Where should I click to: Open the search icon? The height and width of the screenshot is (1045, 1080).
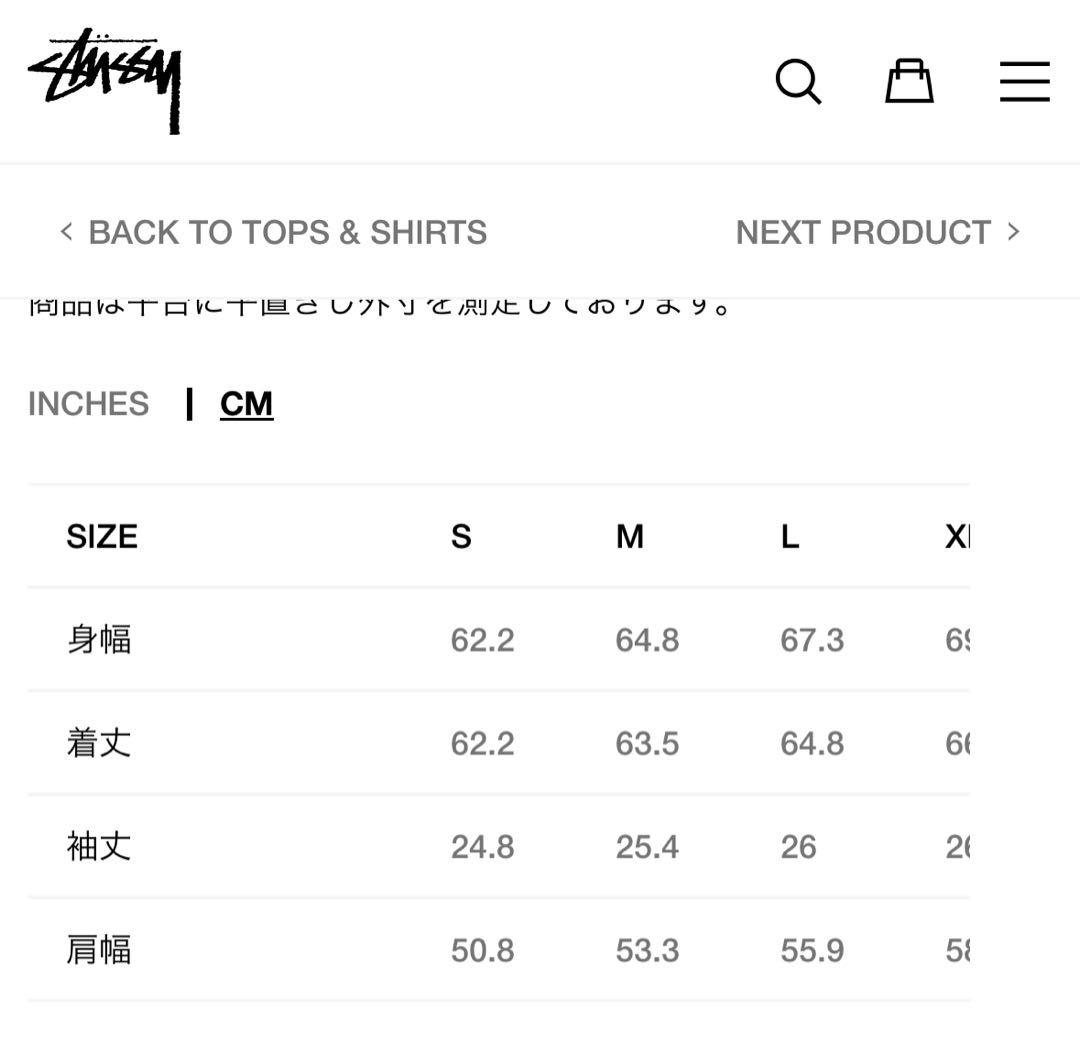click(799, 82)
